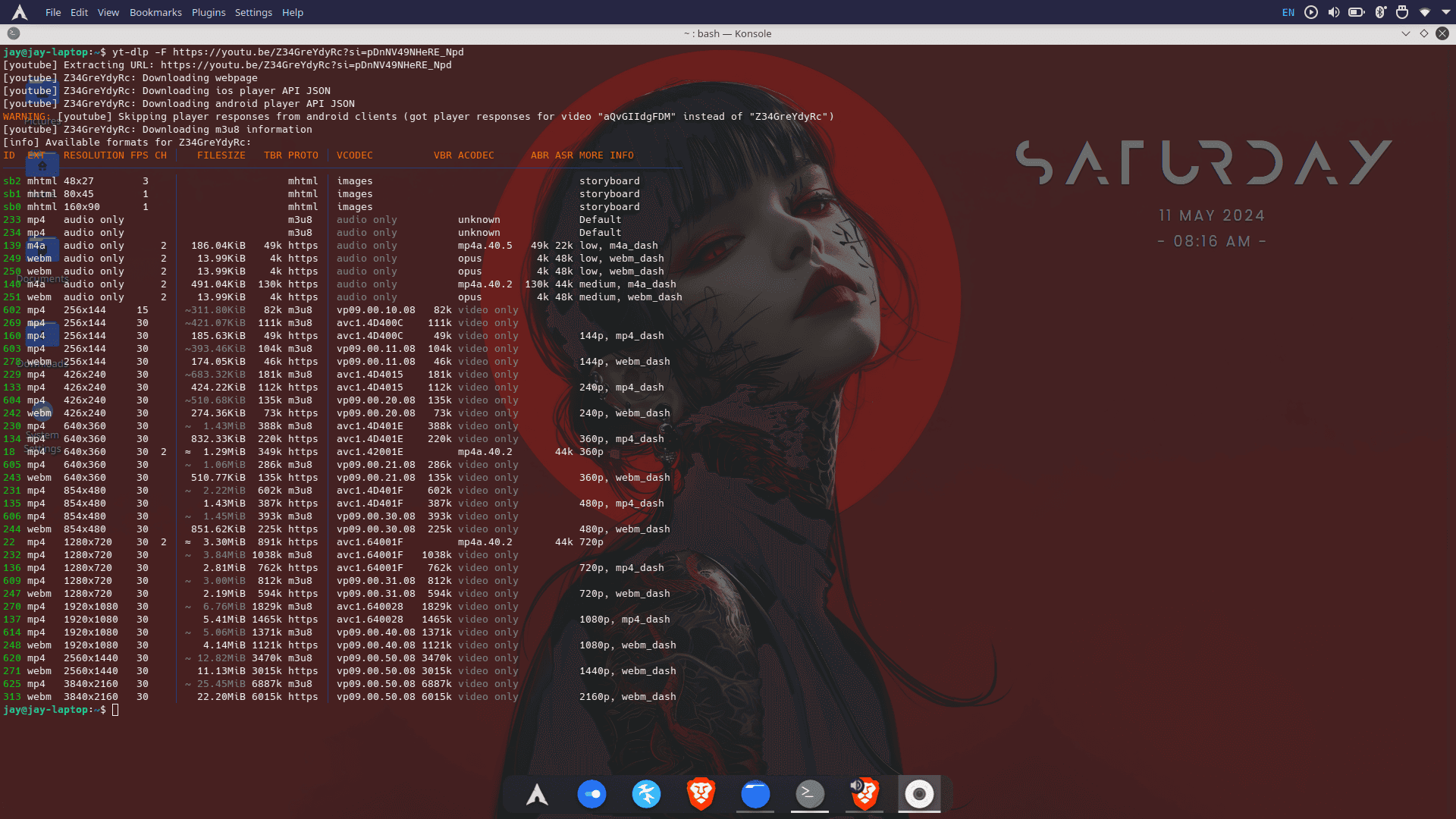Open System Settings toggle icon in dock

coord(591,794)
